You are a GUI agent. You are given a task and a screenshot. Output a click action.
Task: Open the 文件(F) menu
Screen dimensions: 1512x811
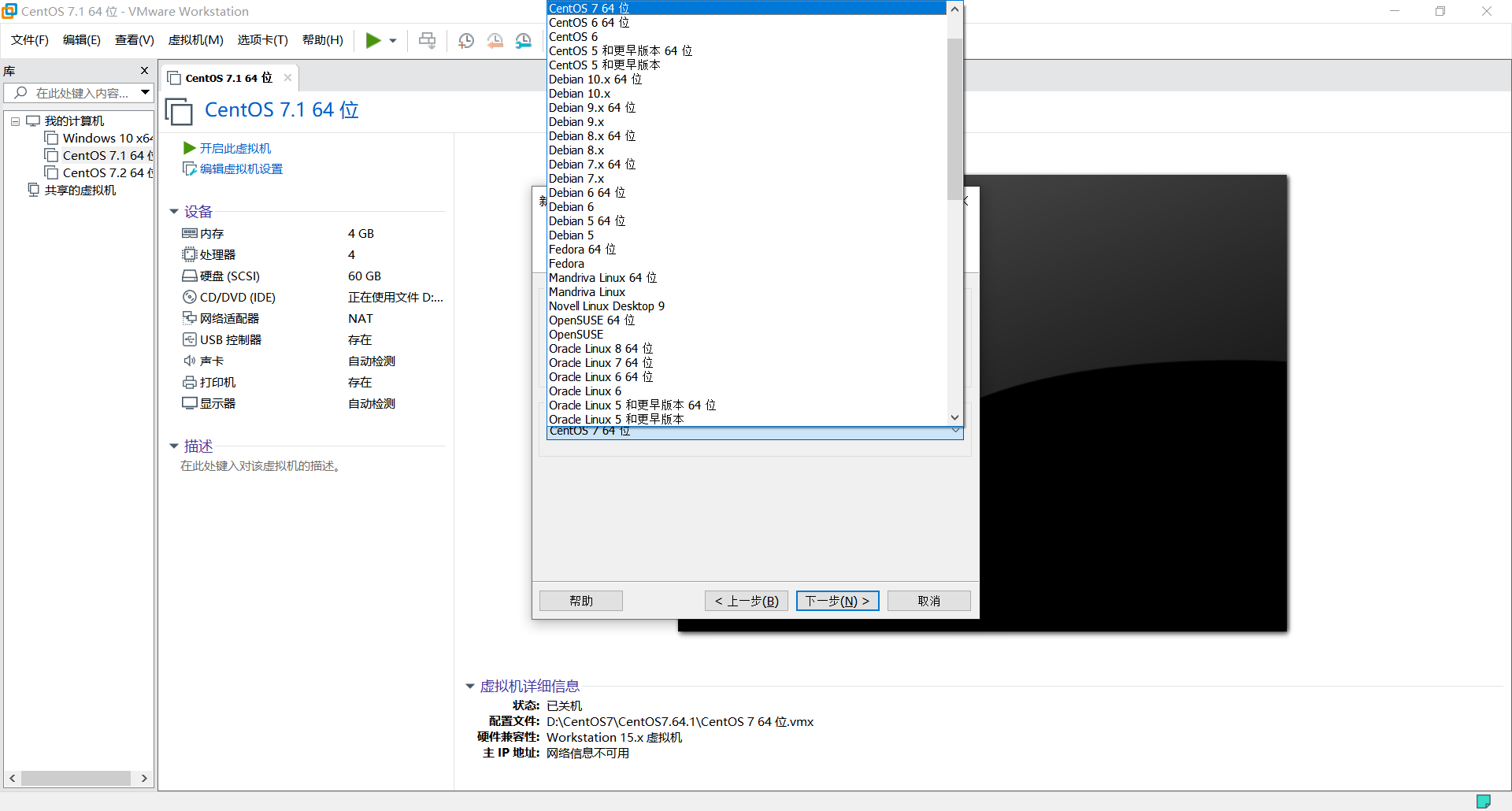point(30,40)
